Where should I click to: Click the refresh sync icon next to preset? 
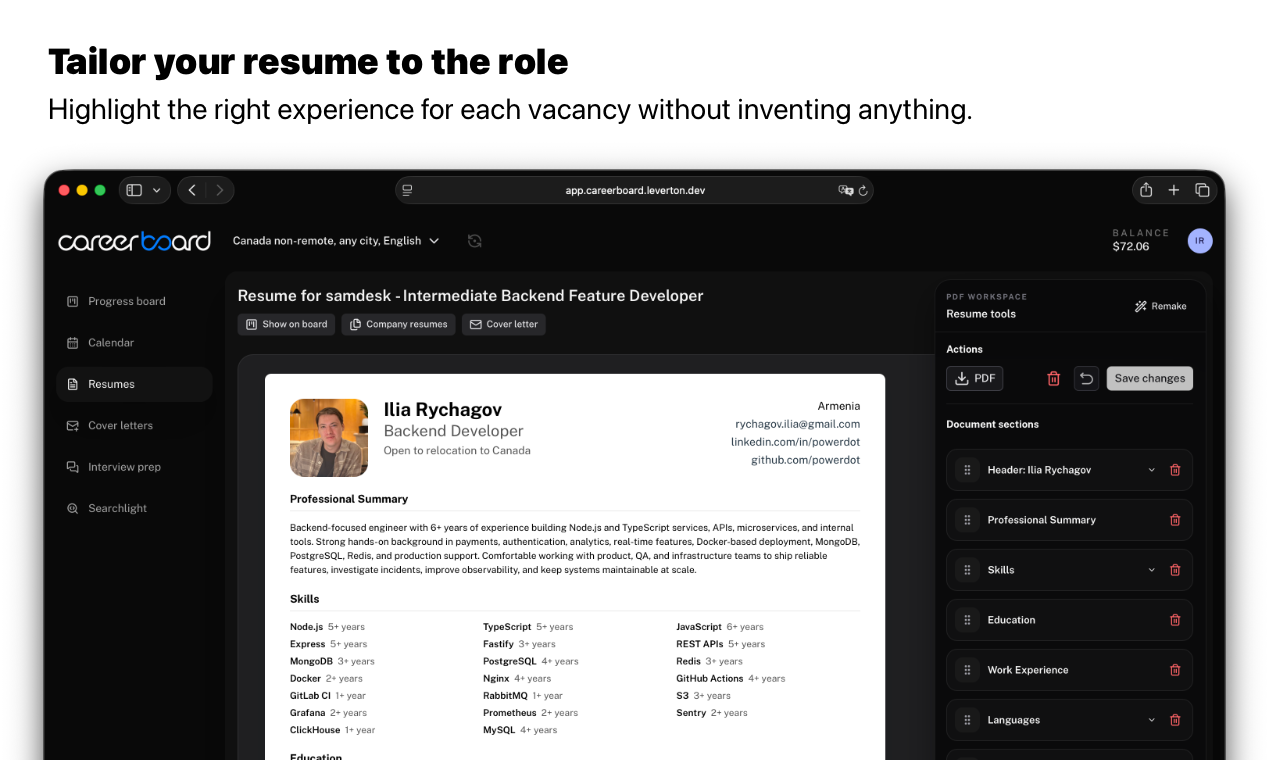click(475, 241)
